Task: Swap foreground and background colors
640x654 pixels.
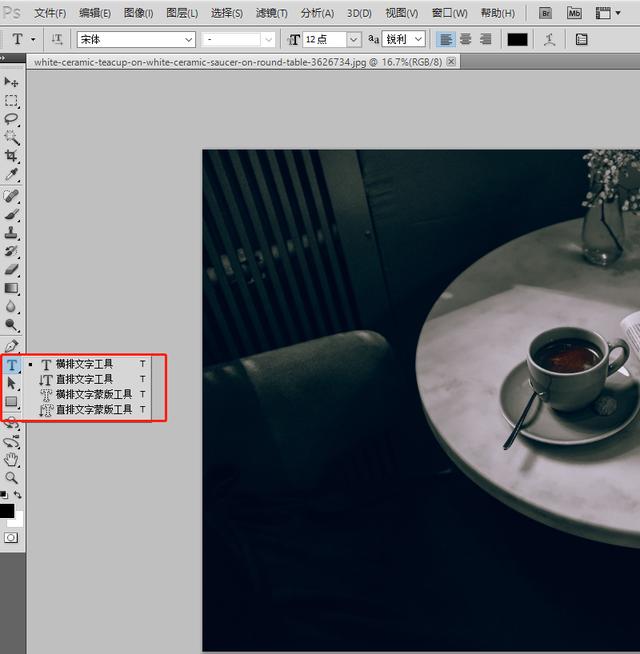Action: (18, 495)
